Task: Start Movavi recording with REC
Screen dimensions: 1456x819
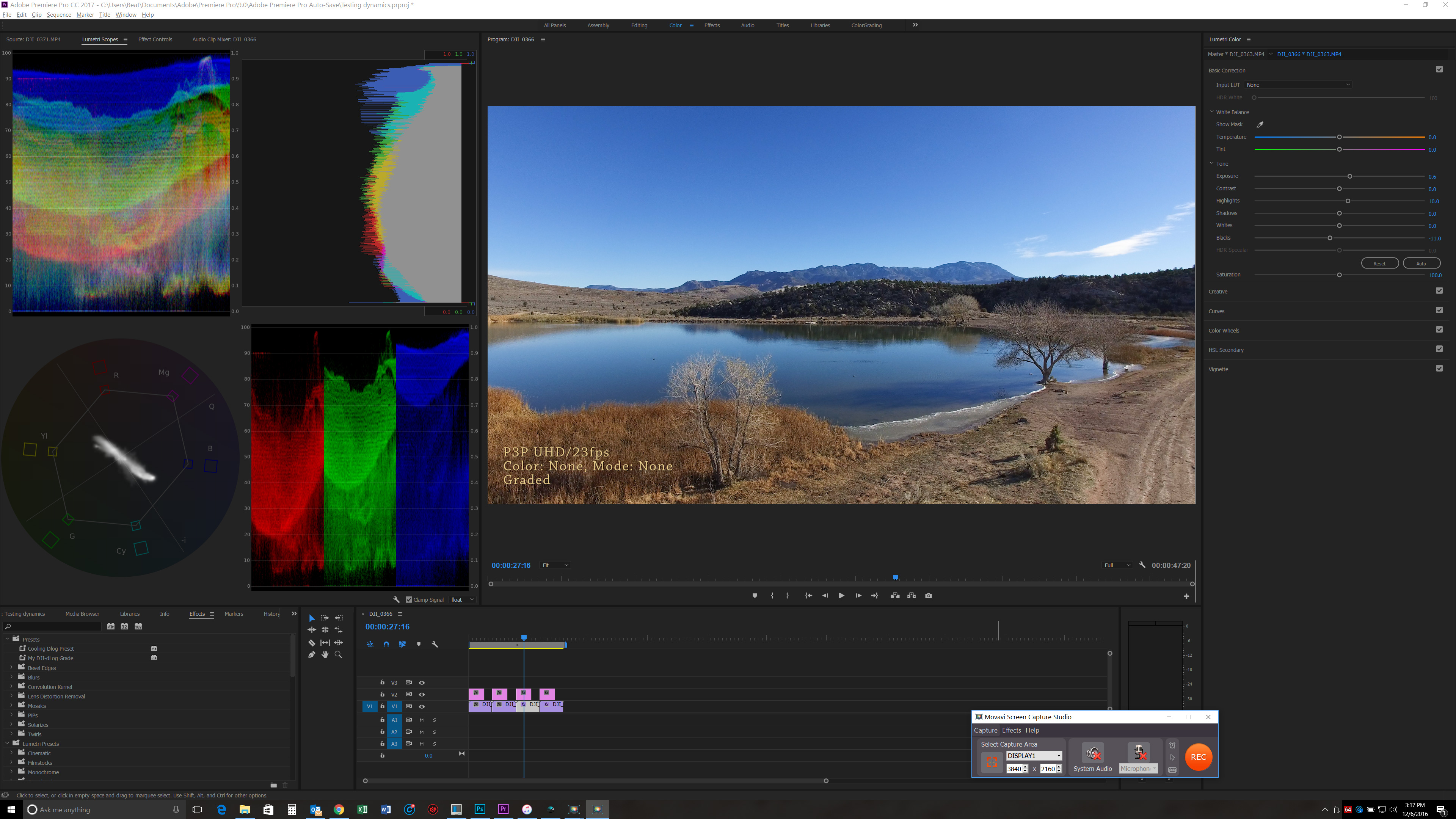Action: (1198, 757)
